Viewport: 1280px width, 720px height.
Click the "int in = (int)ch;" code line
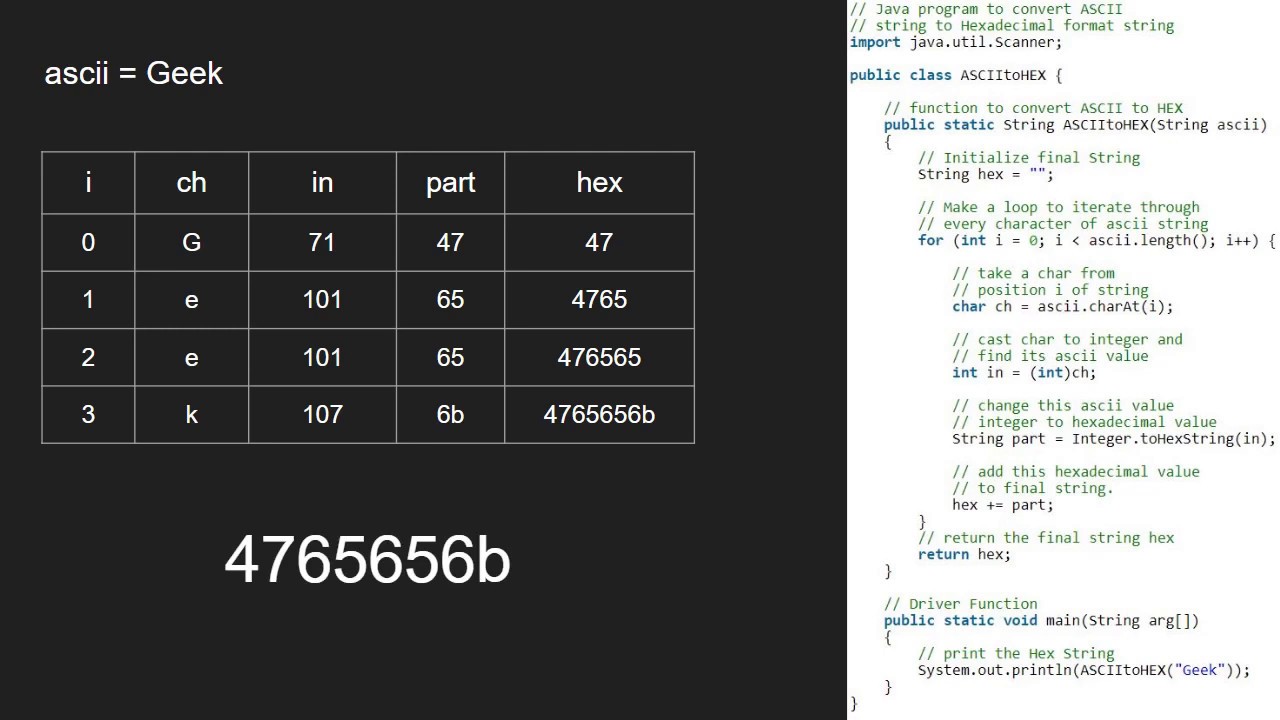1024,372
